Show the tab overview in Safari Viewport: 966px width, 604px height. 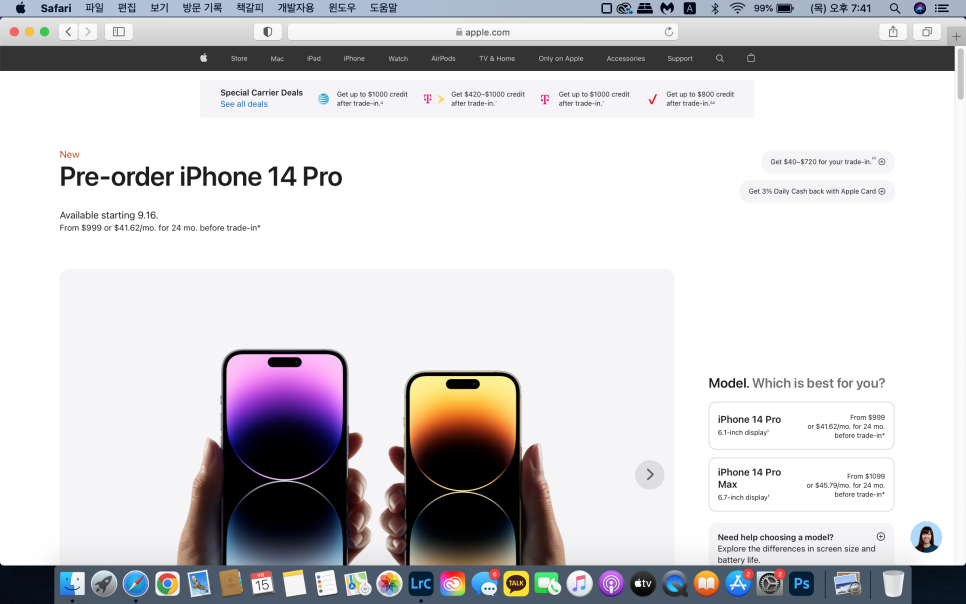[x=927, y=31]
